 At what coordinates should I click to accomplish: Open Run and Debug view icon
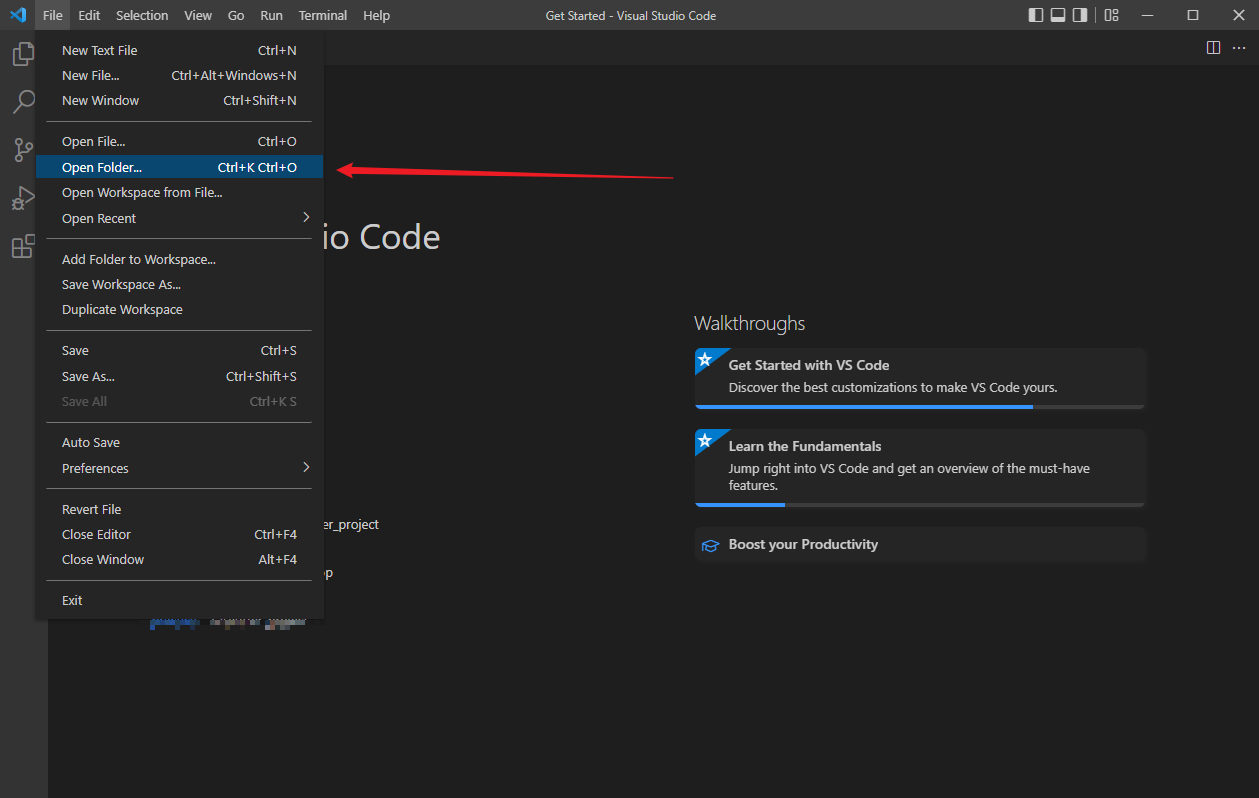point(23,198)
